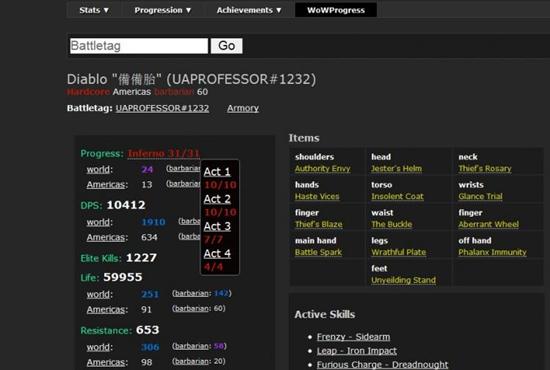550x370 pixels.
Task: Open the world ranking under Resistance
Action: pyautogui.click(x=98, y=347)
